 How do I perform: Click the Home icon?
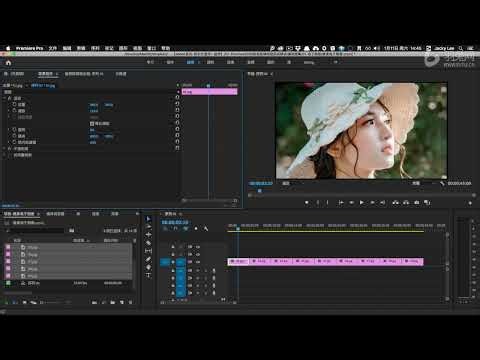click(x=8, y=62)
